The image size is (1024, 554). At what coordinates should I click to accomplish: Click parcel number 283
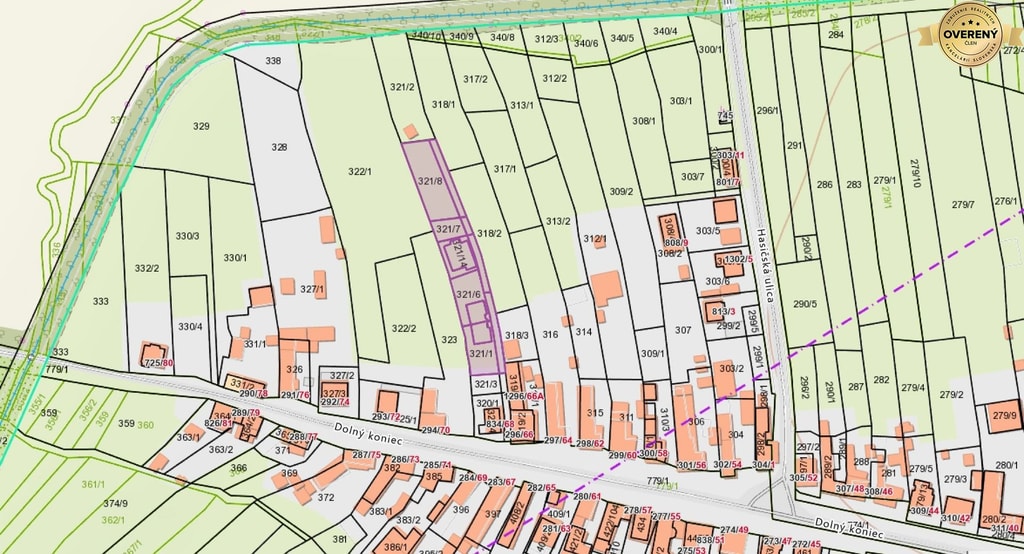854,184
